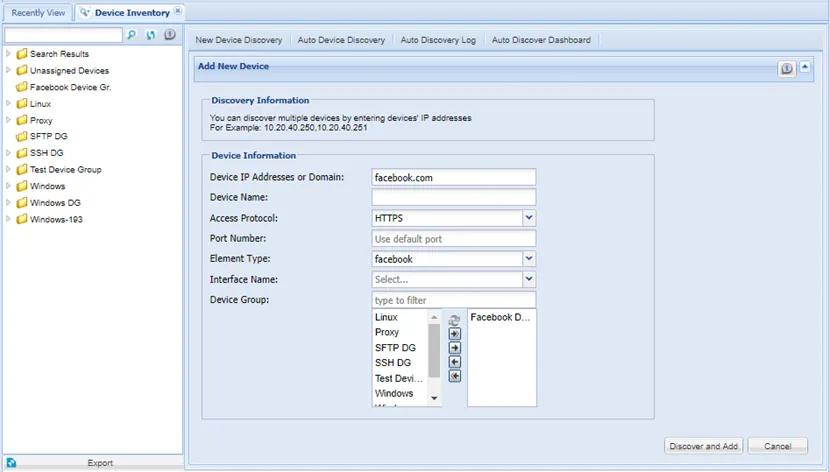Screen dimensions: 830x472
Task: Move all device groups to the selected list
Action: pos(455,334)
